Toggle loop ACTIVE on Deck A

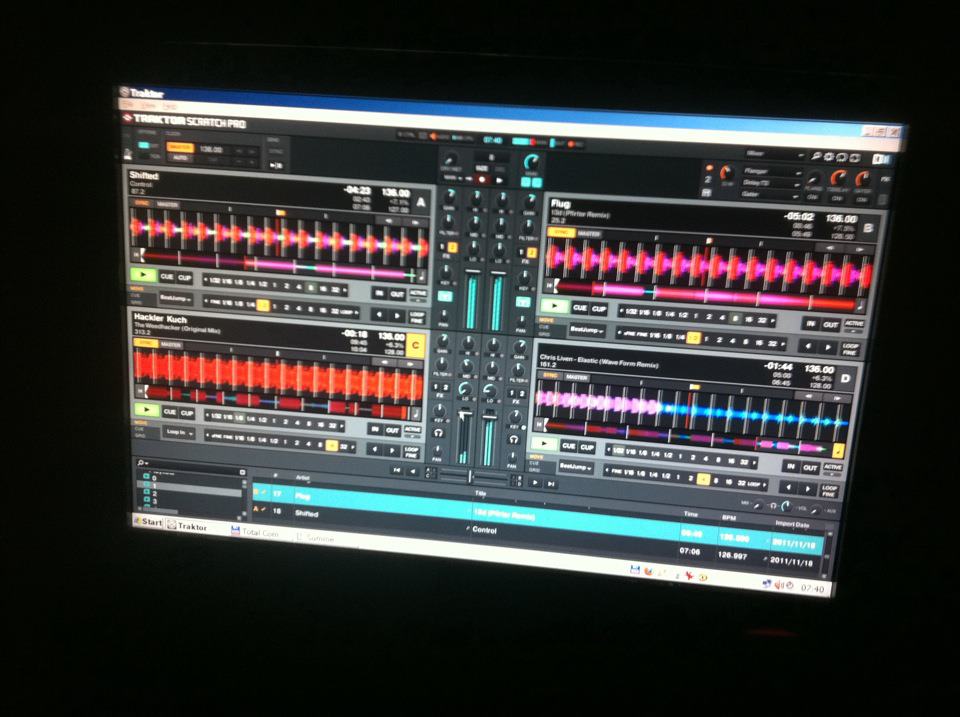(418, 294)
